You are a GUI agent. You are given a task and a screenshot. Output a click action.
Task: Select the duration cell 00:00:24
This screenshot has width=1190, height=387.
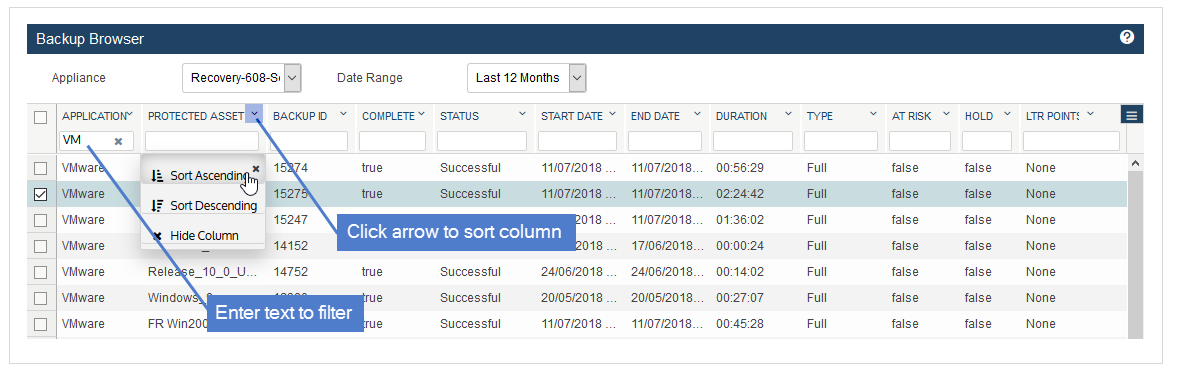click(x=740, y=246)
